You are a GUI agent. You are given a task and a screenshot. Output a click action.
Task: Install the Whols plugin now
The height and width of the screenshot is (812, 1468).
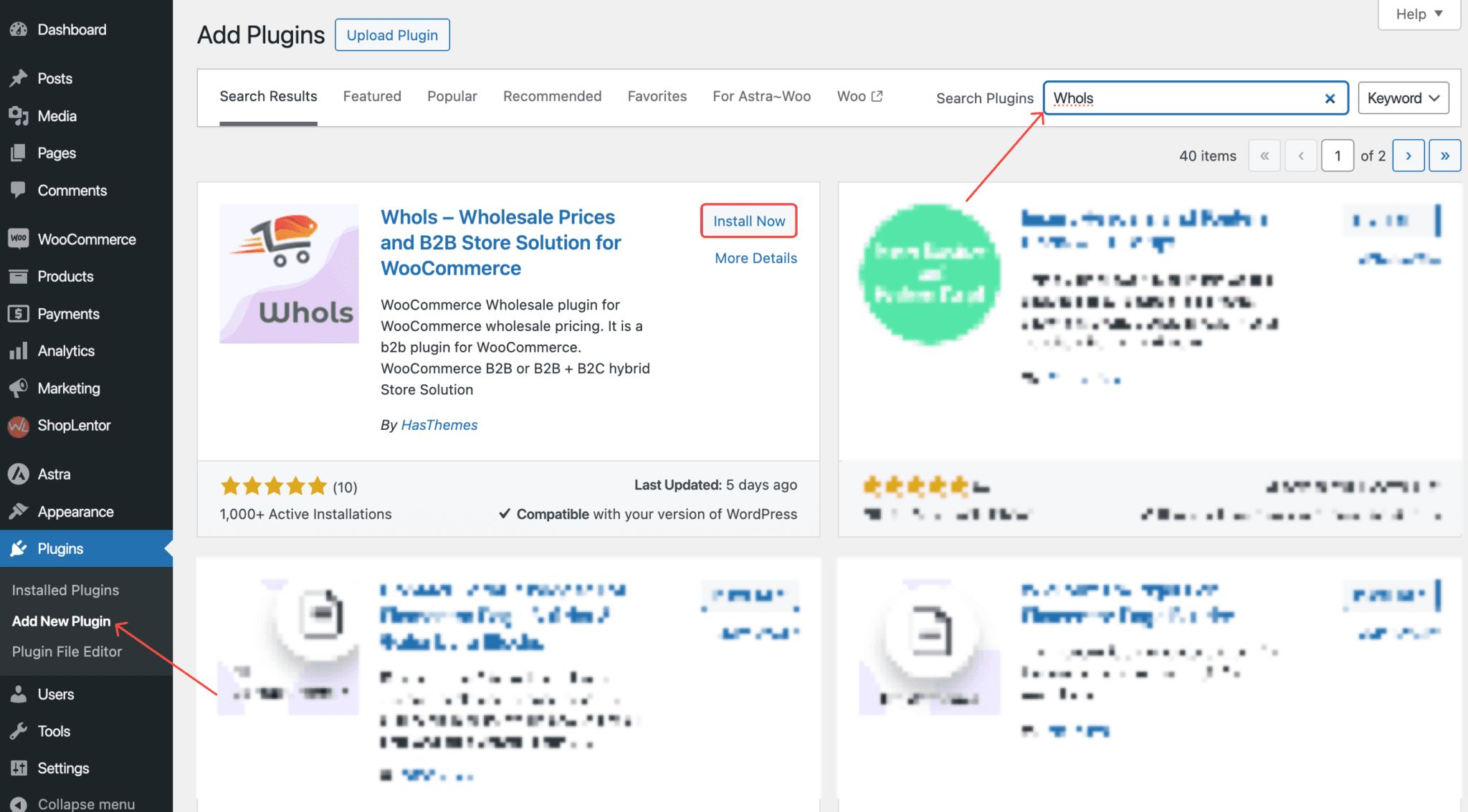click(748, 221)
